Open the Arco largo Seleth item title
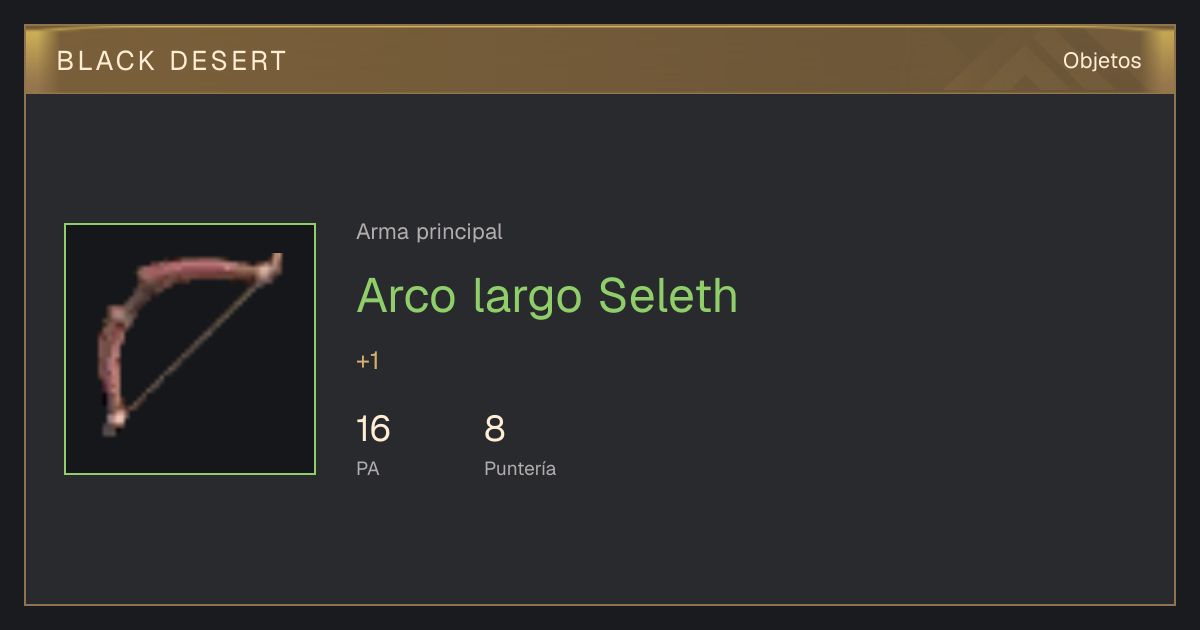1200x630 pixels. tap(547, 295)
